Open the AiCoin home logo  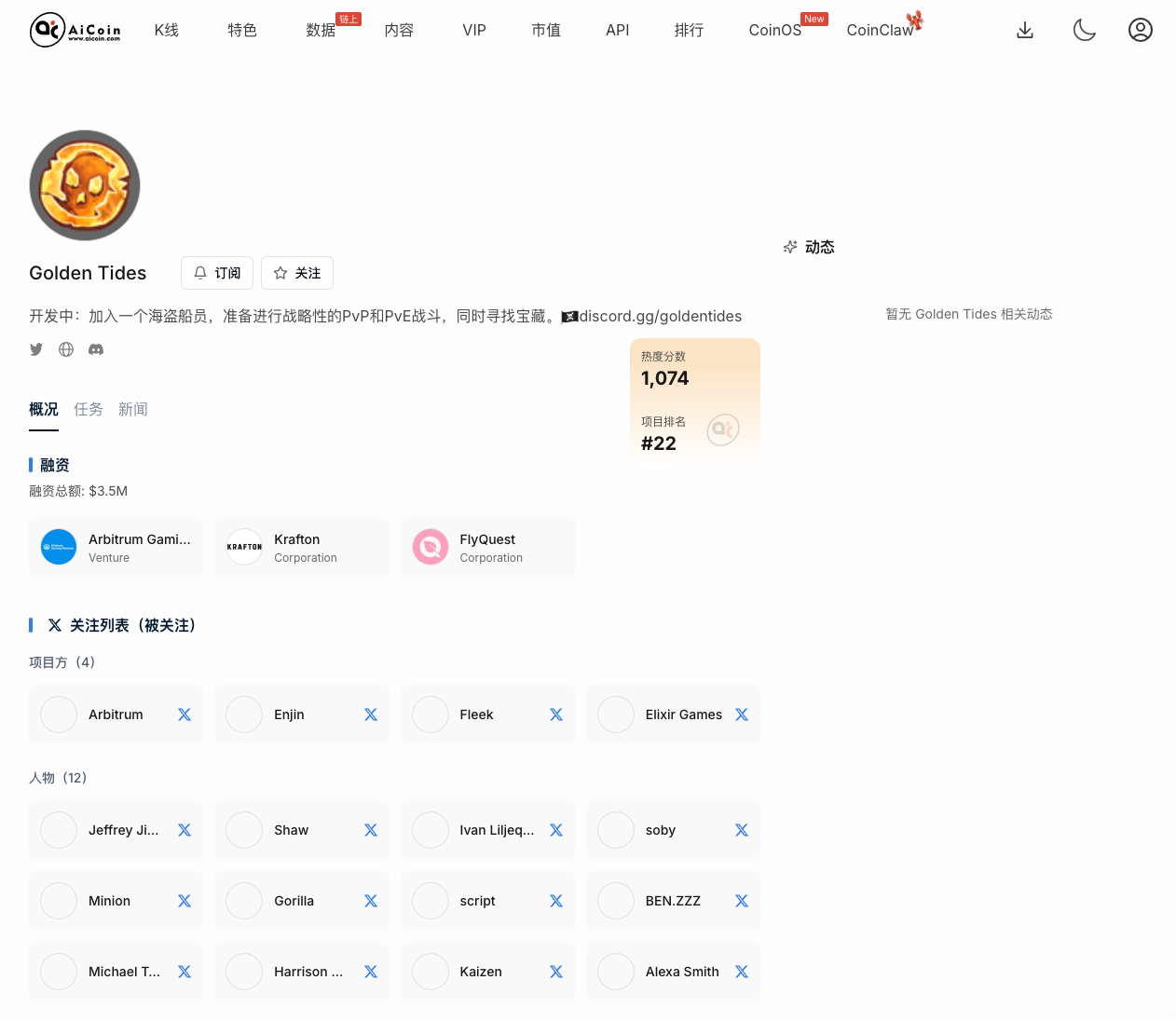coord(74,29)
